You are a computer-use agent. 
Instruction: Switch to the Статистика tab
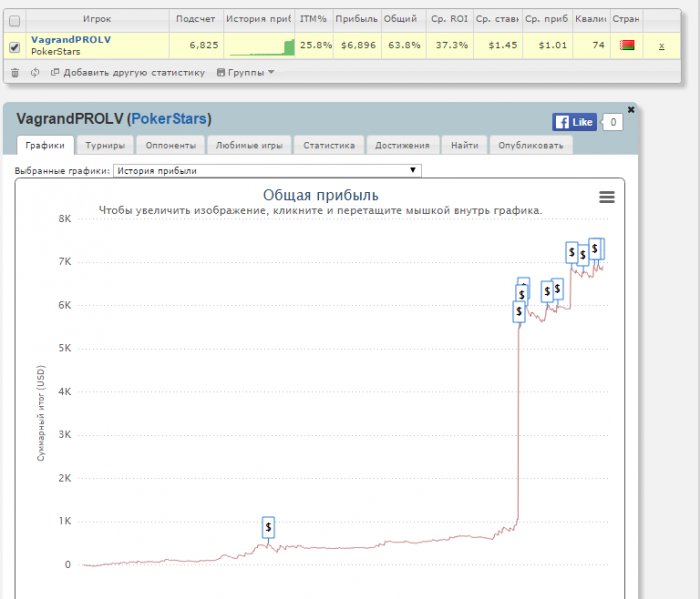point(329,145)
